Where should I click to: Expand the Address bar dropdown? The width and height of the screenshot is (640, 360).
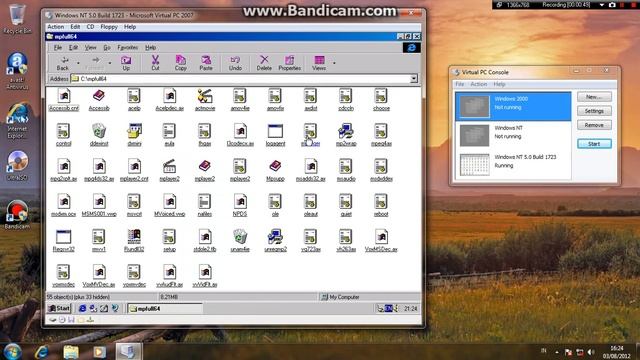pos(413,78)
